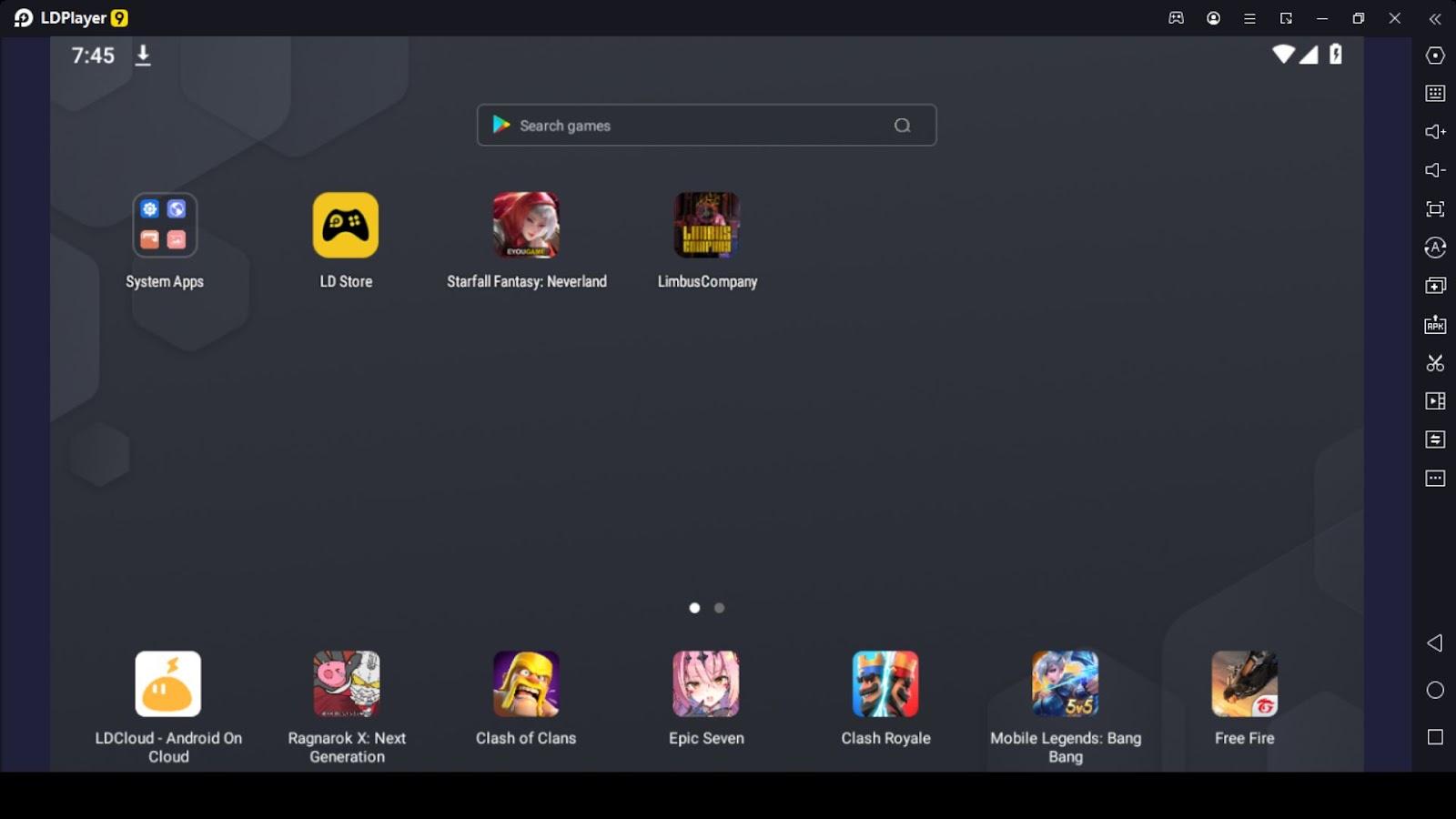The width and height of the screenshot is (1456, 819).
Task: Take a screenshot with scissors icon
Action: coord(1435,363)
